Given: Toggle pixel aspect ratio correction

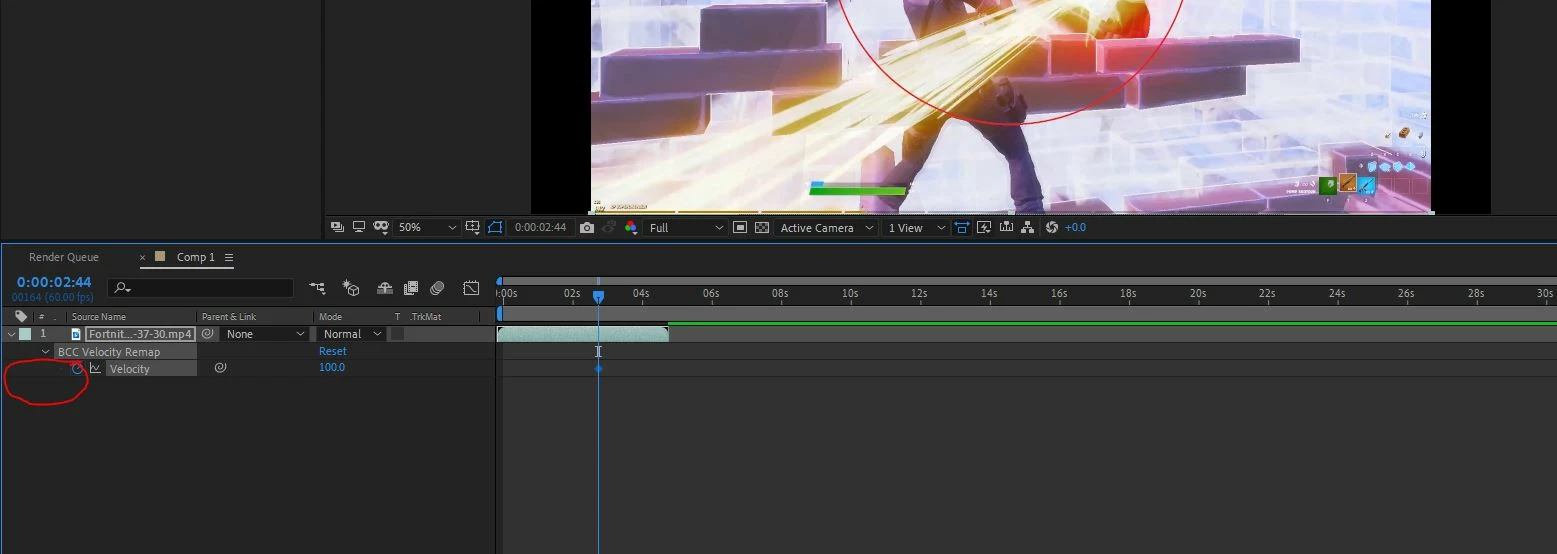Looking at the screenshot, I should point(962,228).
